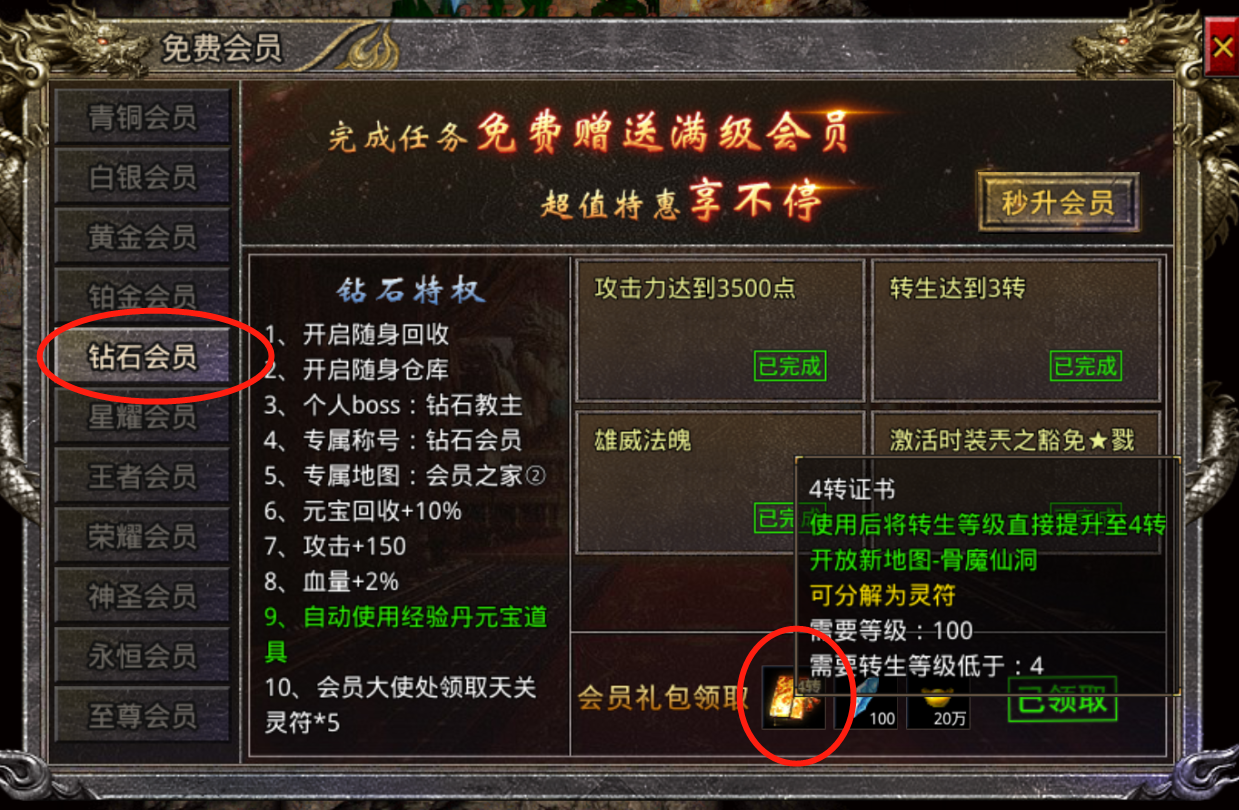The width and height of the screenshot is (1239, 810).
Task: Click 已完成 on the 攻击力达到3500点 task
Action: pyautogui.click(x=789, y=366)
